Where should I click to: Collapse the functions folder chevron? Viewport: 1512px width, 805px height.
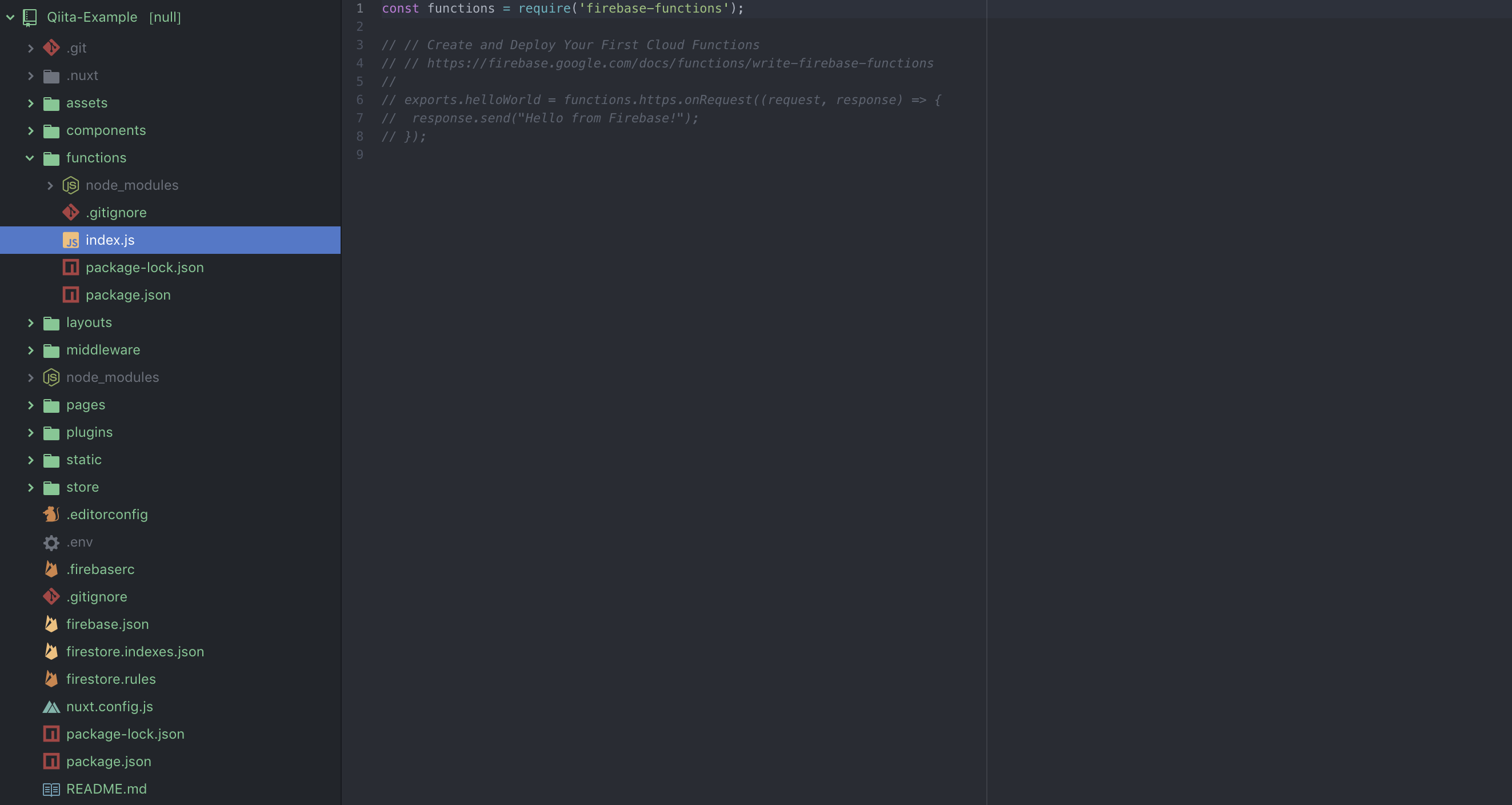coord(30,158)
